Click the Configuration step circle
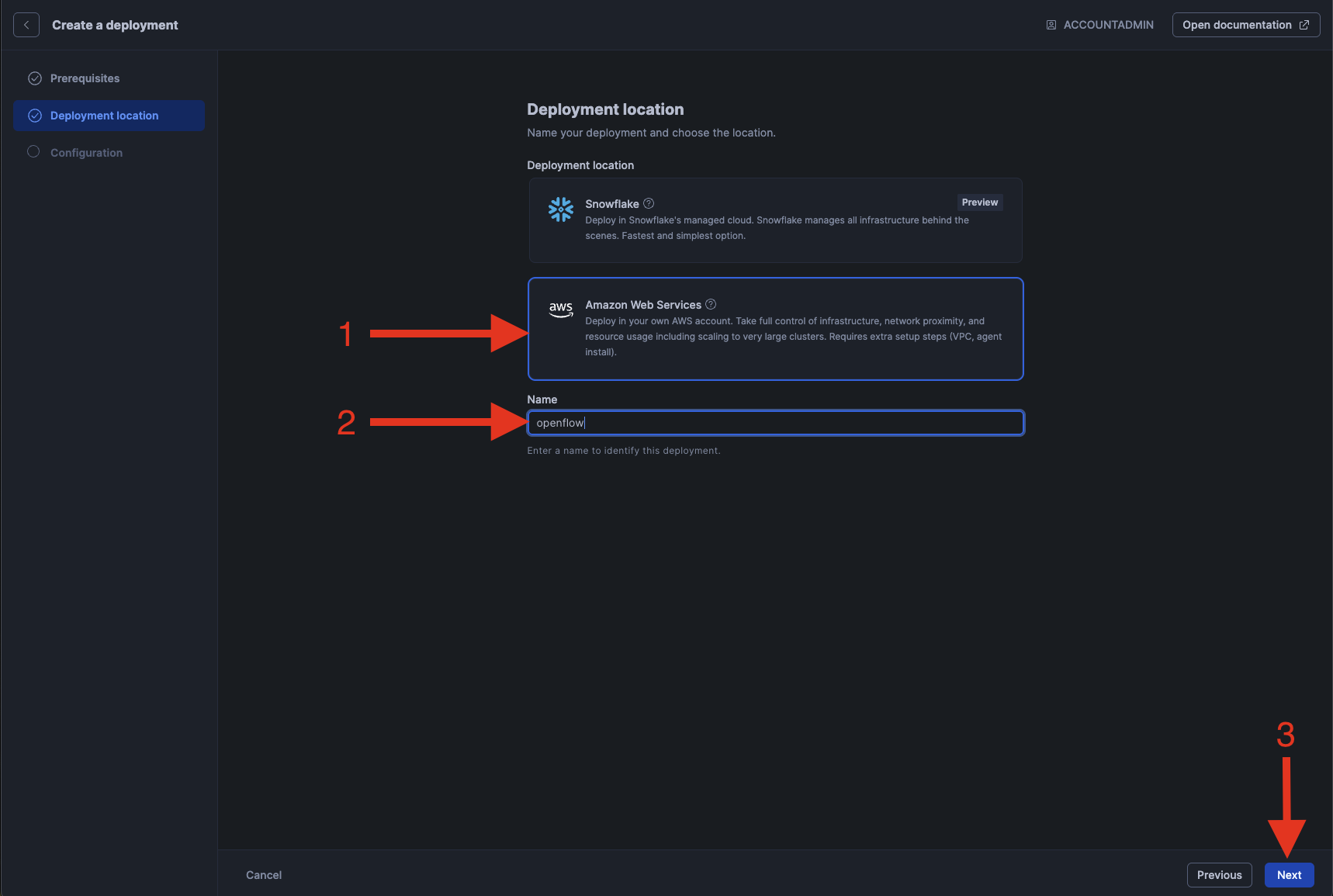 (33, 152)
